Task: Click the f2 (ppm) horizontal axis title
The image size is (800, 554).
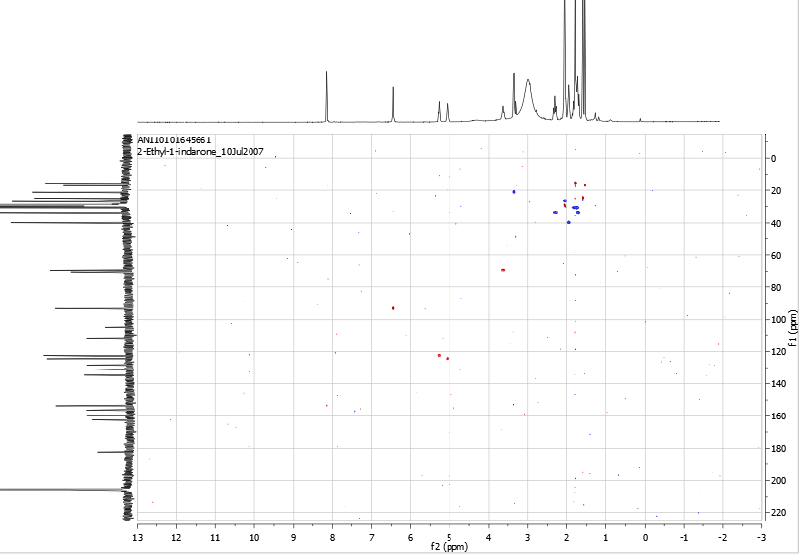Action: [x=449, y=547]
